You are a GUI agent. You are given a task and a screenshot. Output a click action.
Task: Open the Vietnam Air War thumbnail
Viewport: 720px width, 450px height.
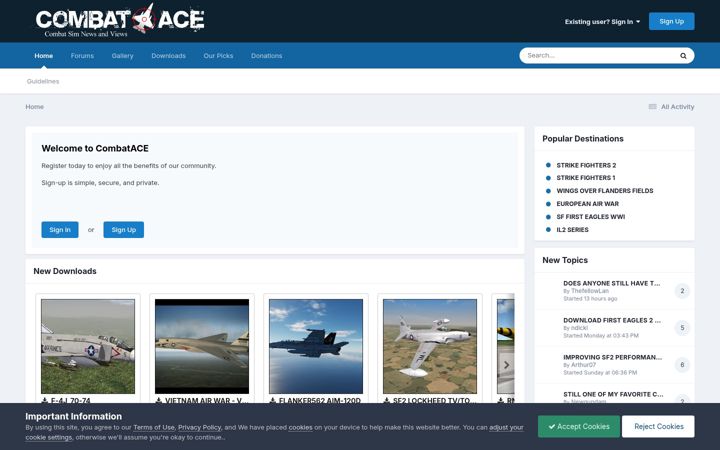coord(202,346)
